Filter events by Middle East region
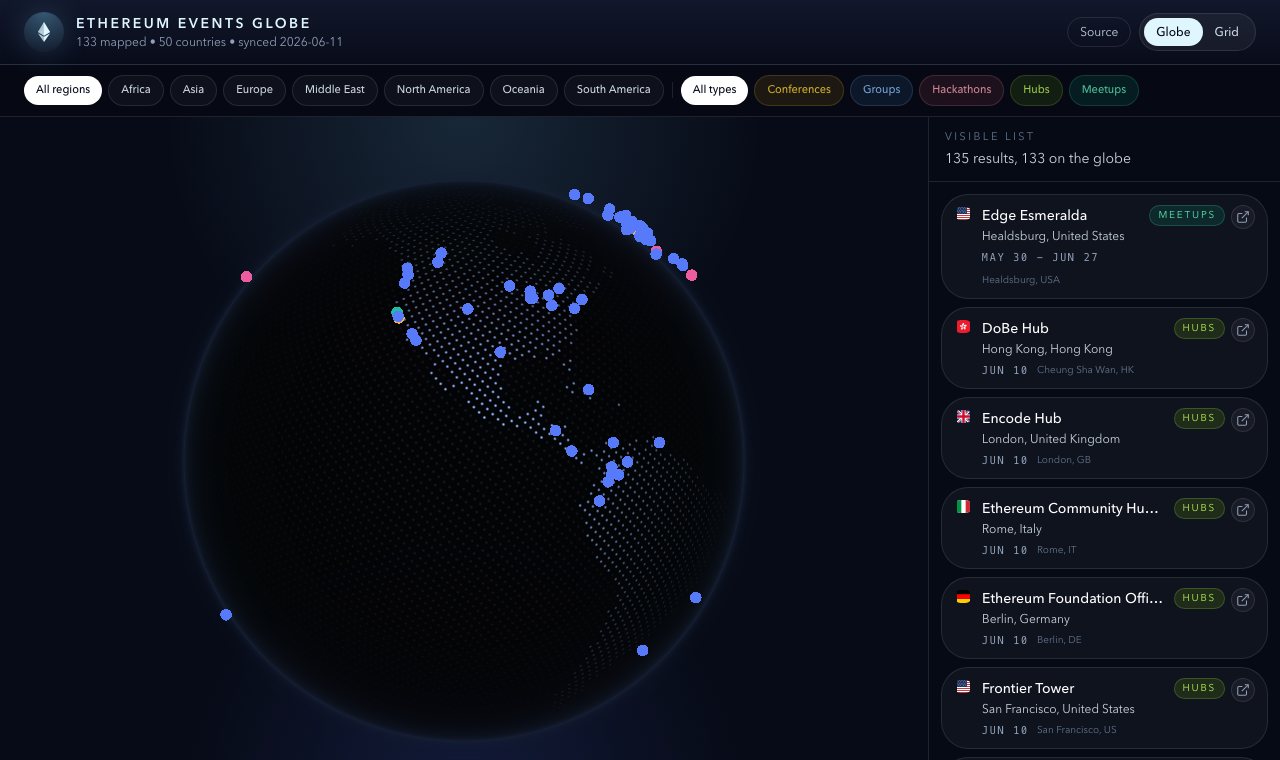Viewport: 1280px width, 760px height. coord(335,90)
